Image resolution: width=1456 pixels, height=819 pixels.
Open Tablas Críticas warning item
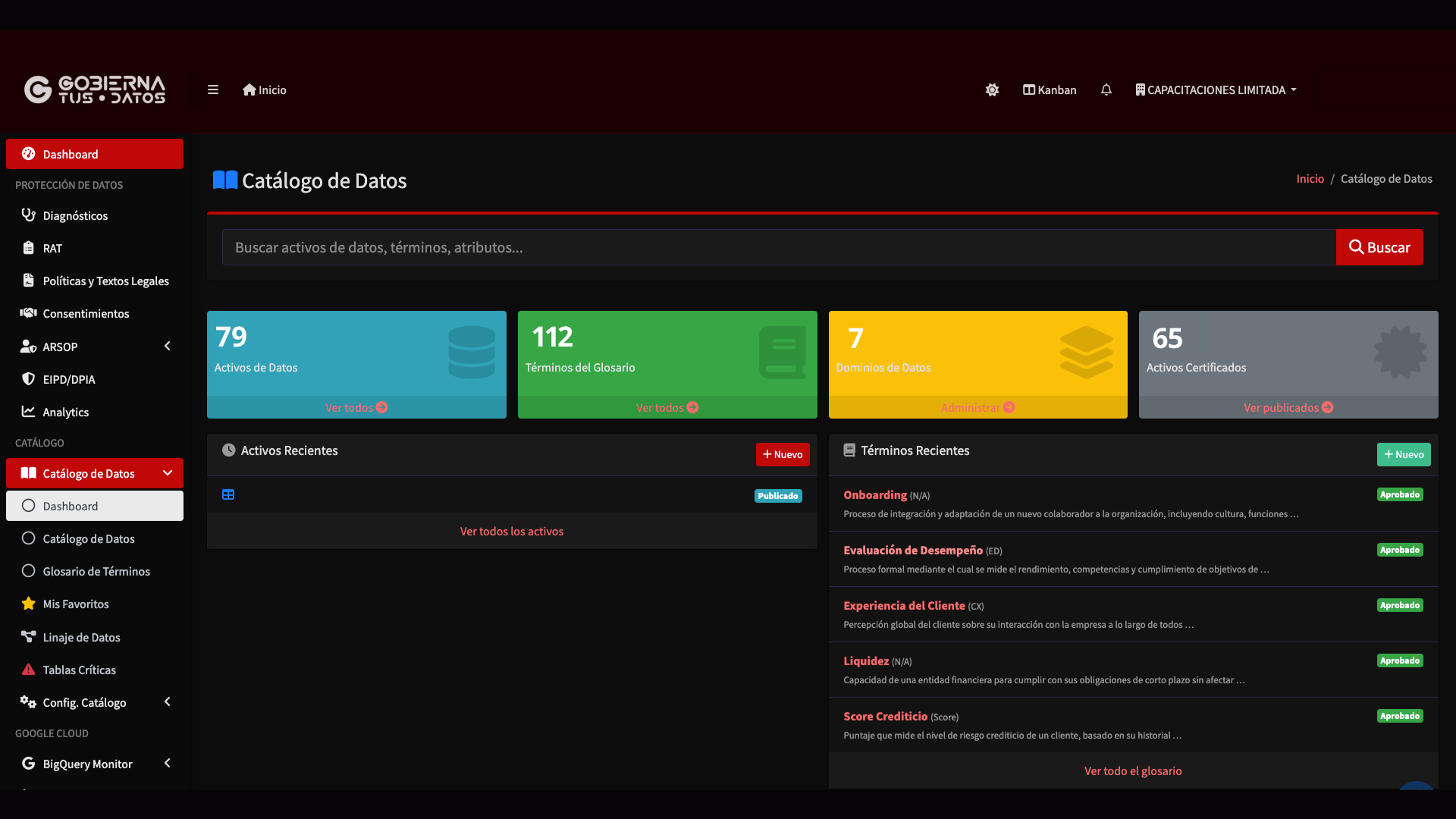pos(79,670)
